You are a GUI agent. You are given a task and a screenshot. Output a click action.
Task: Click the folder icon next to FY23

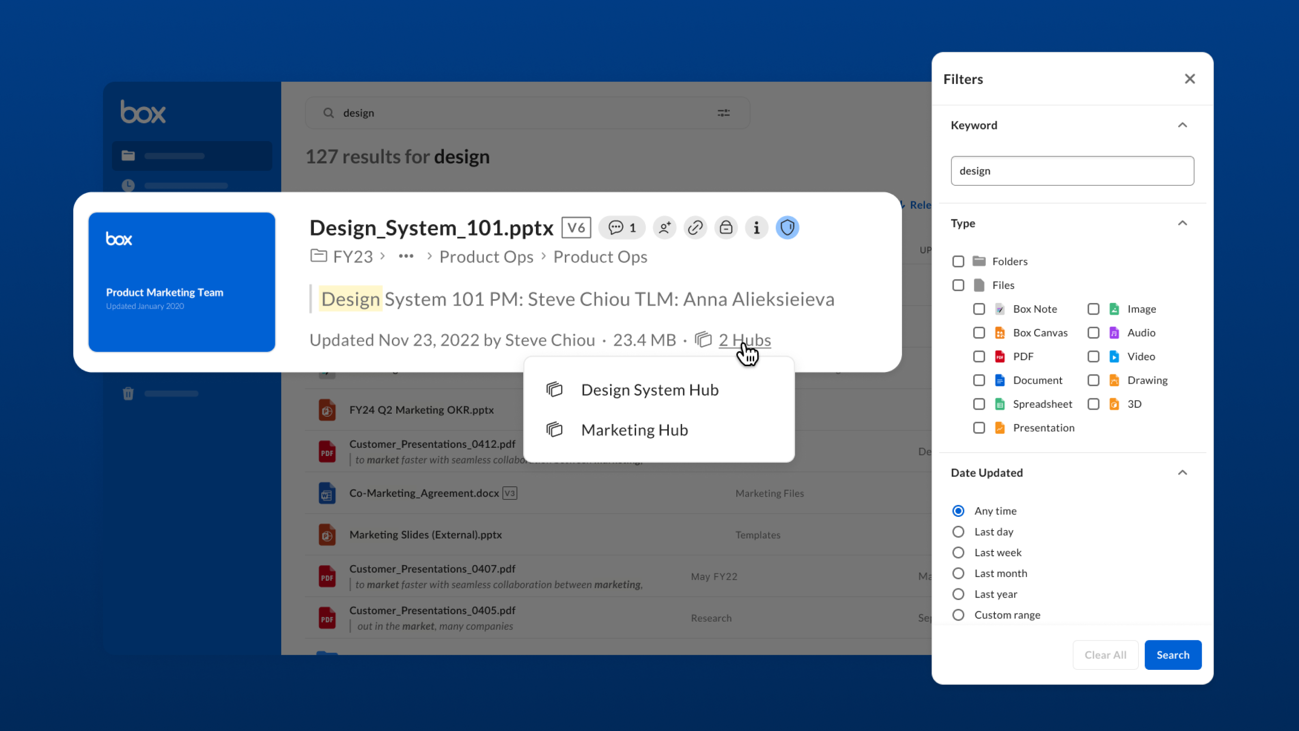[x=318, y=256]
